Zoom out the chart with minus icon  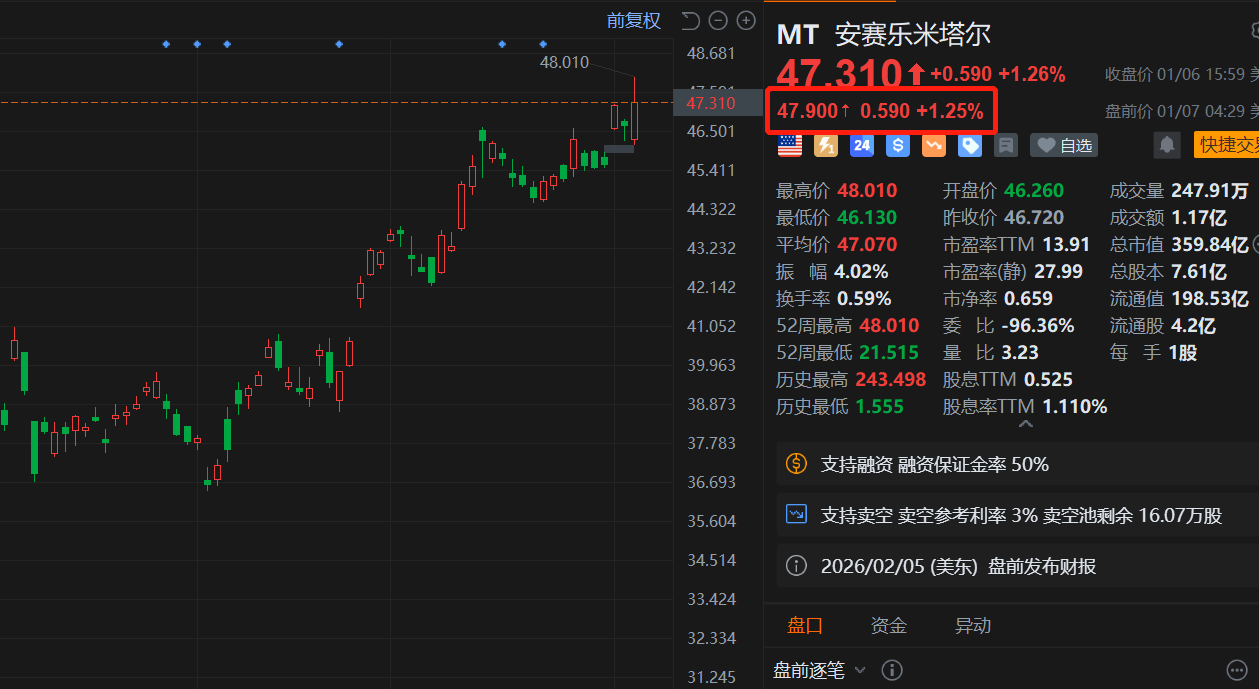718,20
